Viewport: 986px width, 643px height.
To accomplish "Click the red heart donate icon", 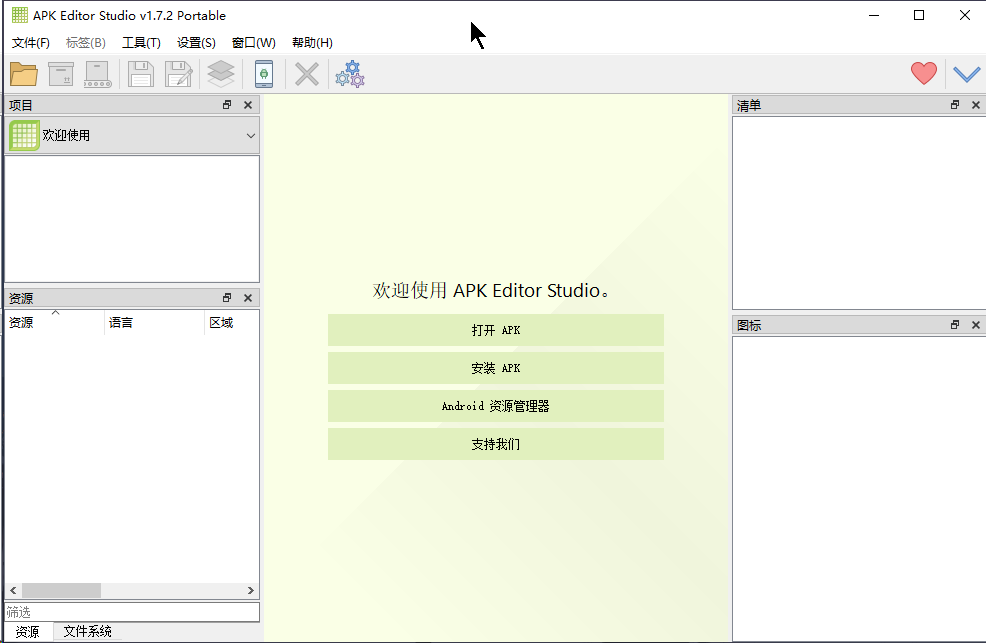I will (924, 74).
